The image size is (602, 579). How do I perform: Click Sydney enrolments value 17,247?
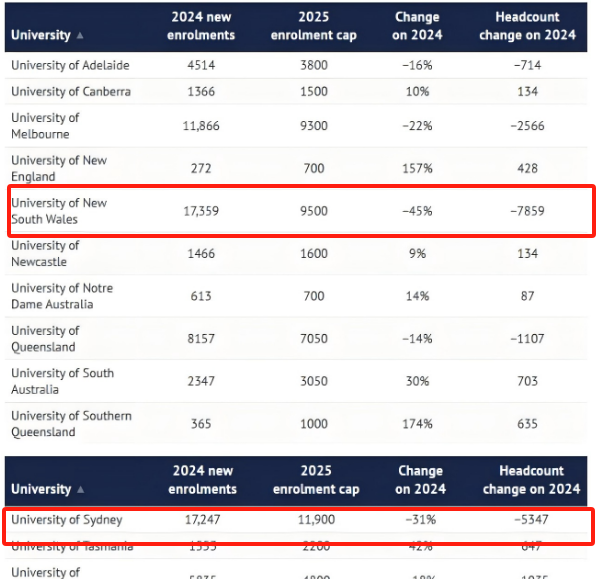(x=202, y=520)
